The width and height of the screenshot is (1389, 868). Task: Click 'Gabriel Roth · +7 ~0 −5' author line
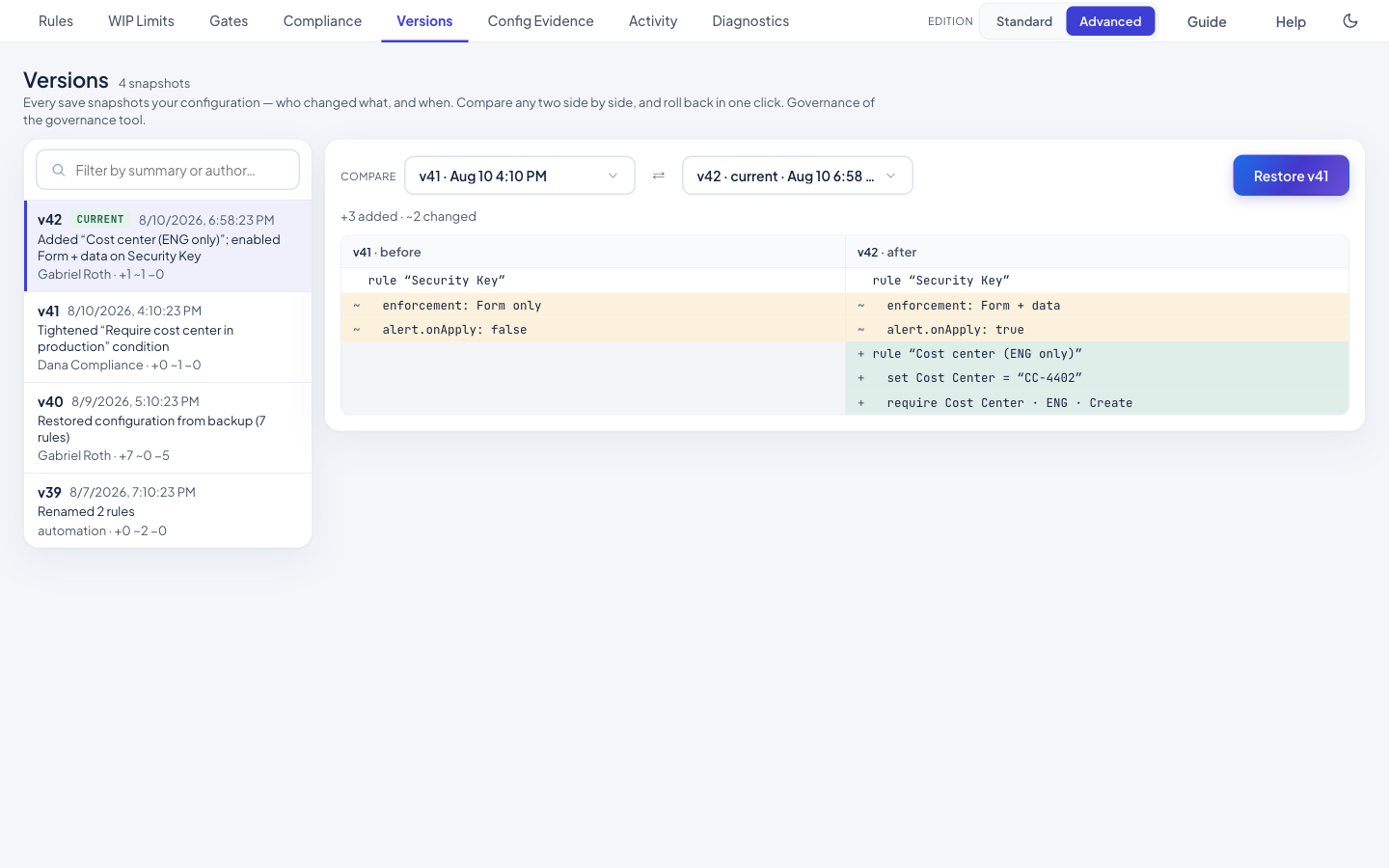pos(103,455)
